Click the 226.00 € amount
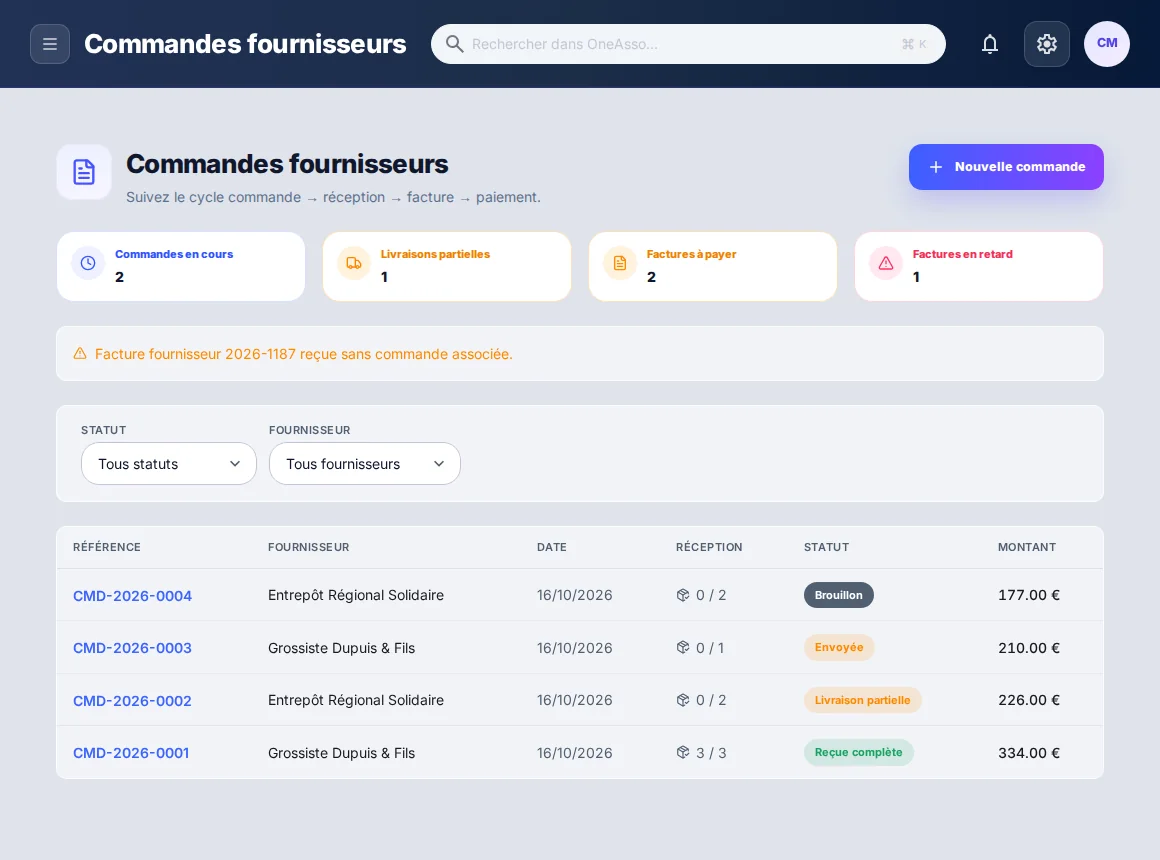The image size is (1160, 860). point(1029,700)
